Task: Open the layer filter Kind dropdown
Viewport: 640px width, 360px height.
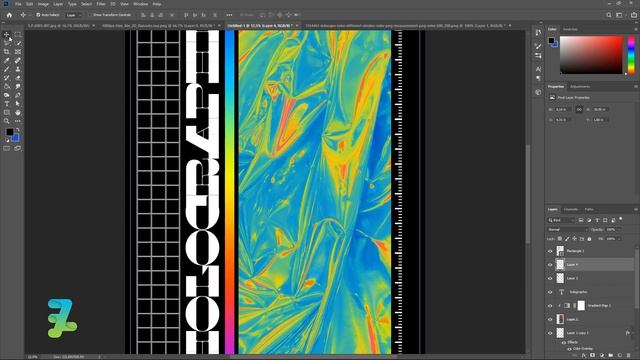Action: pyautogui.click(x=561, y=220)
